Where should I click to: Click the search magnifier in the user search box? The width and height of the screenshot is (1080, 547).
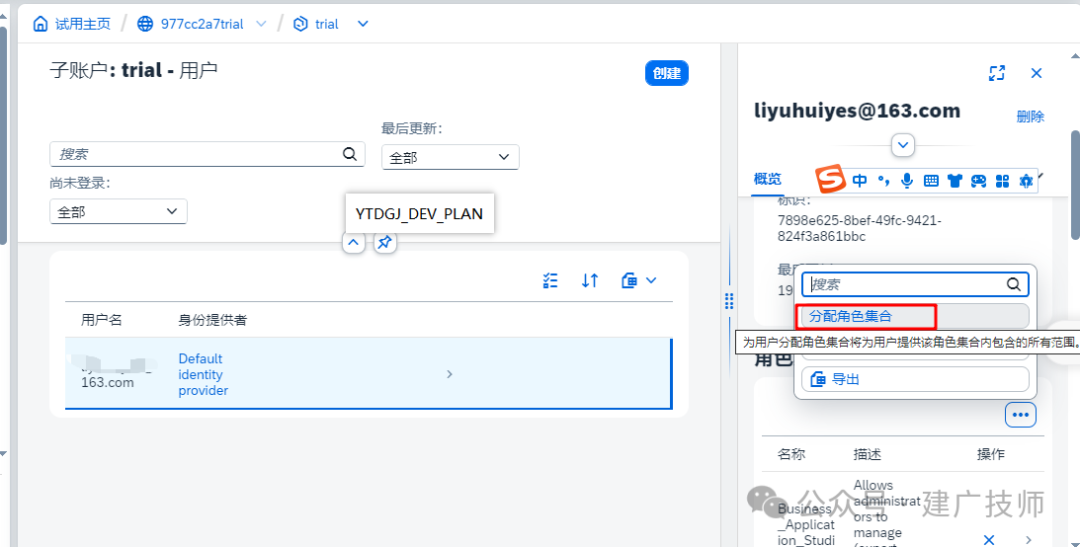350,154
